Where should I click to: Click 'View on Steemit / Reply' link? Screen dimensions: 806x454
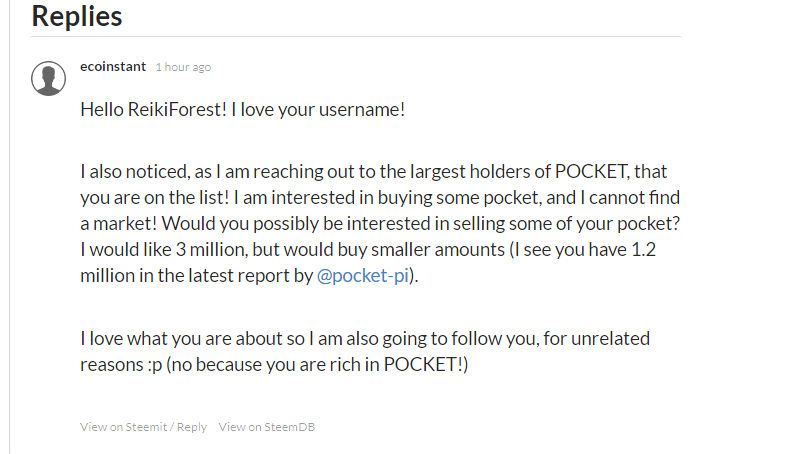(143, 427)
